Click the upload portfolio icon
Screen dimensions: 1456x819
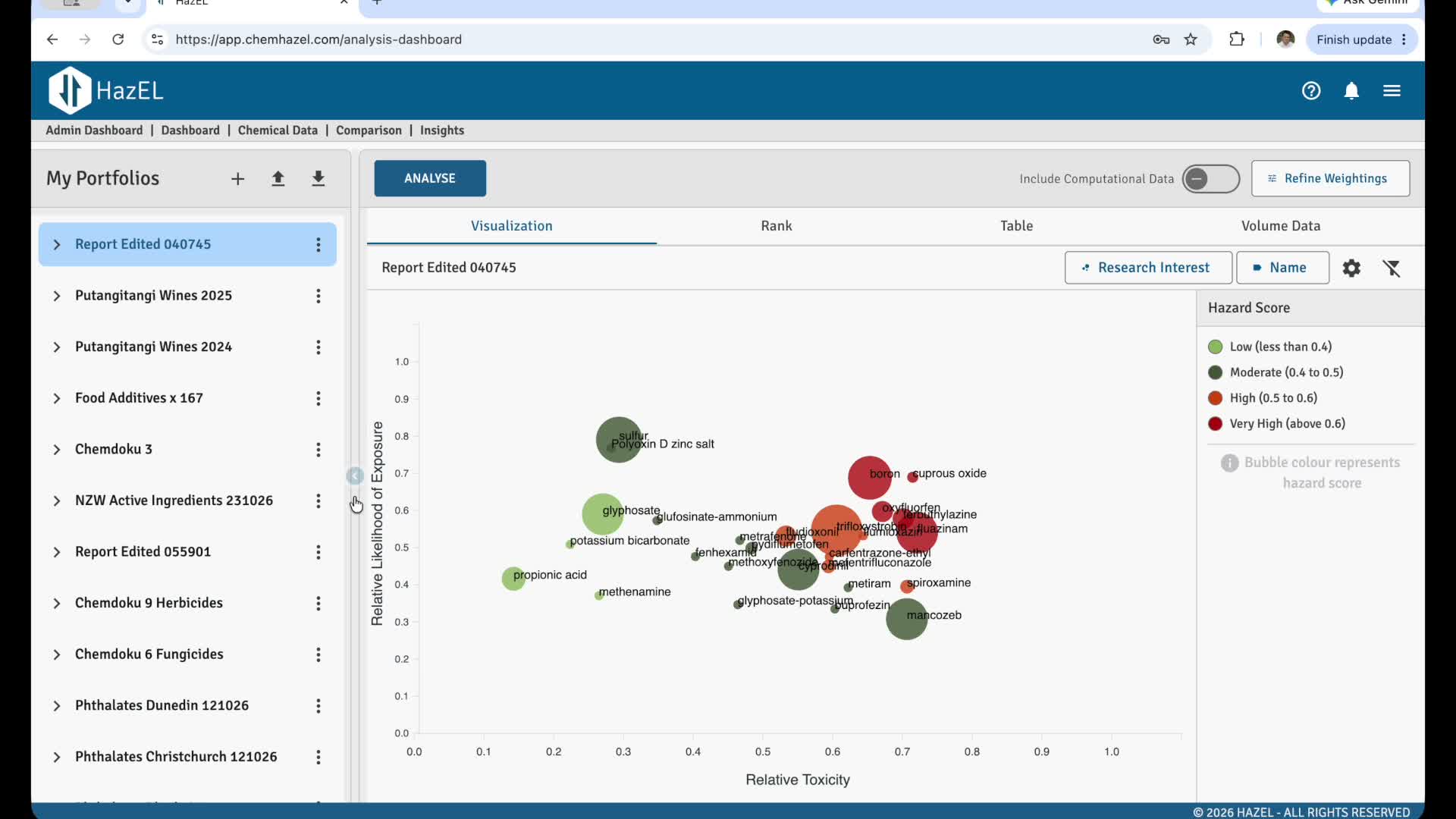[278, 179]
